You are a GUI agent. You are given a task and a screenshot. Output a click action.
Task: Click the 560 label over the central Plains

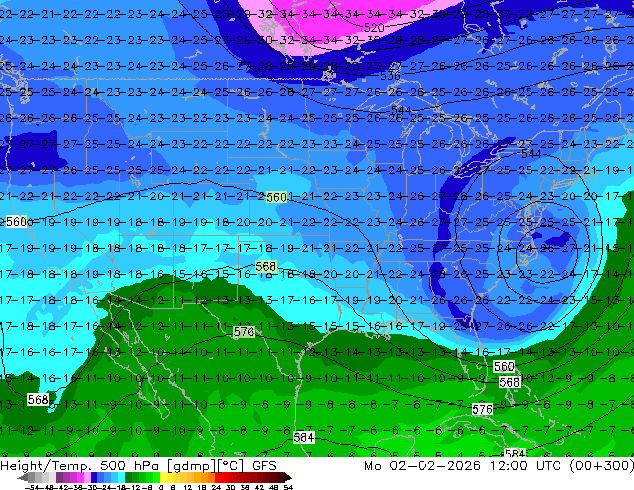coord(277,197)
